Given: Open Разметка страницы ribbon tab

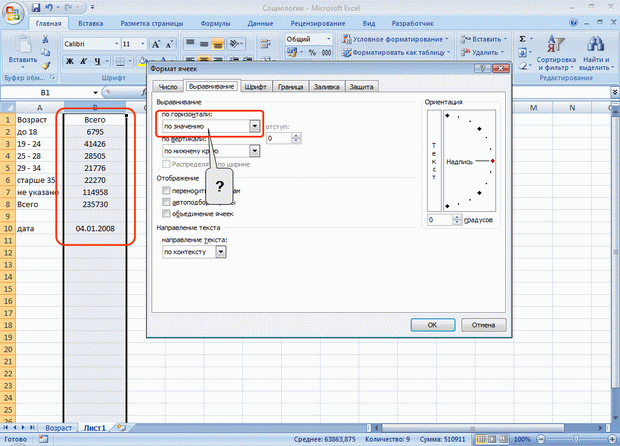Looking at the screenshot, I should click(x=152, y=23).
